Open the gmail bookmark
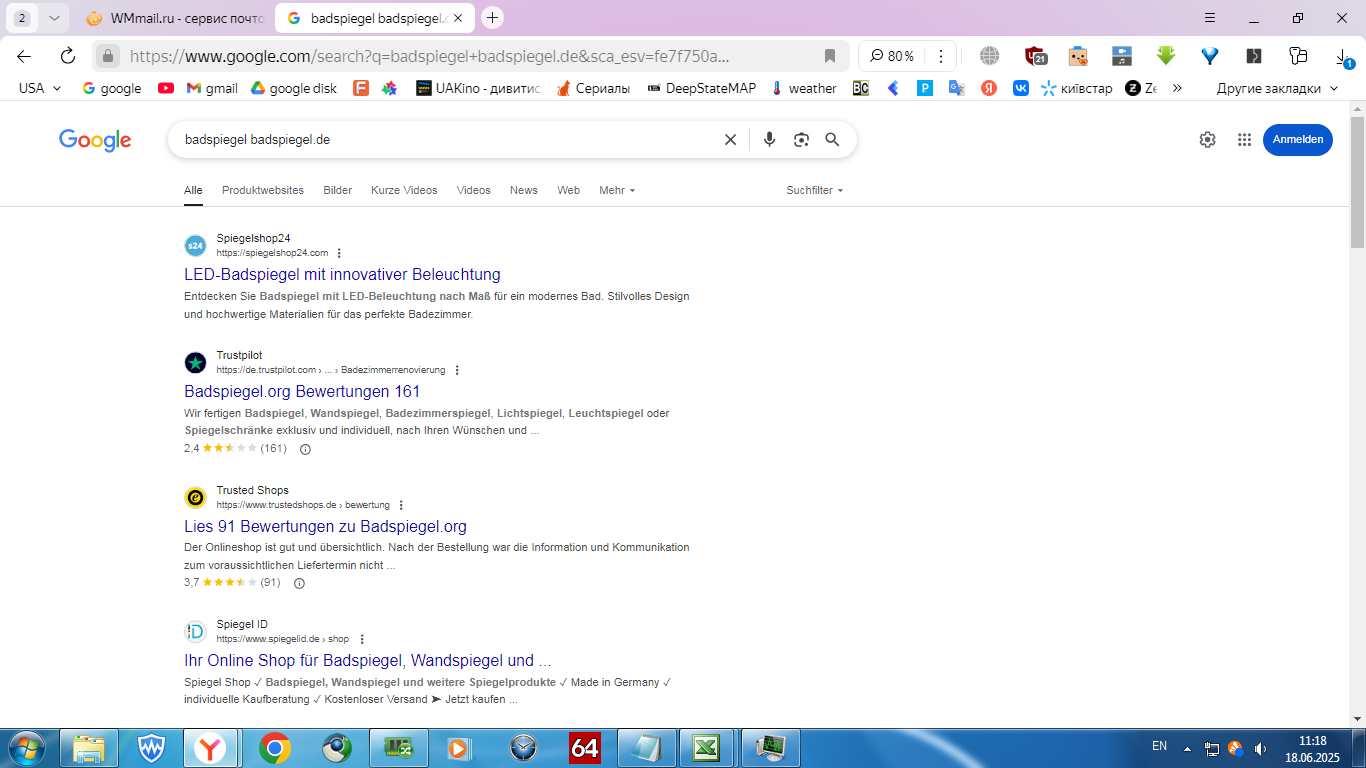1366x768 pixels. point(212,88)
